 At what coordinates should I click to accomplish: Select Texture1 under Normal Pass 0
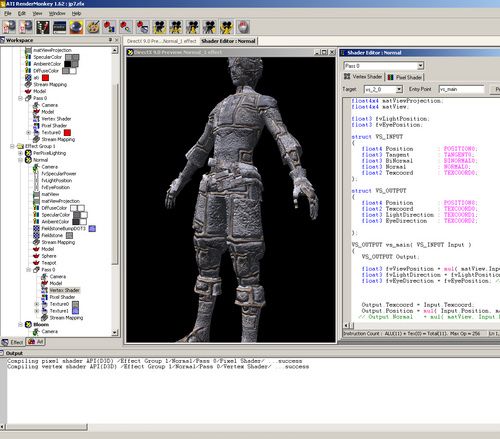click(59, 311)
